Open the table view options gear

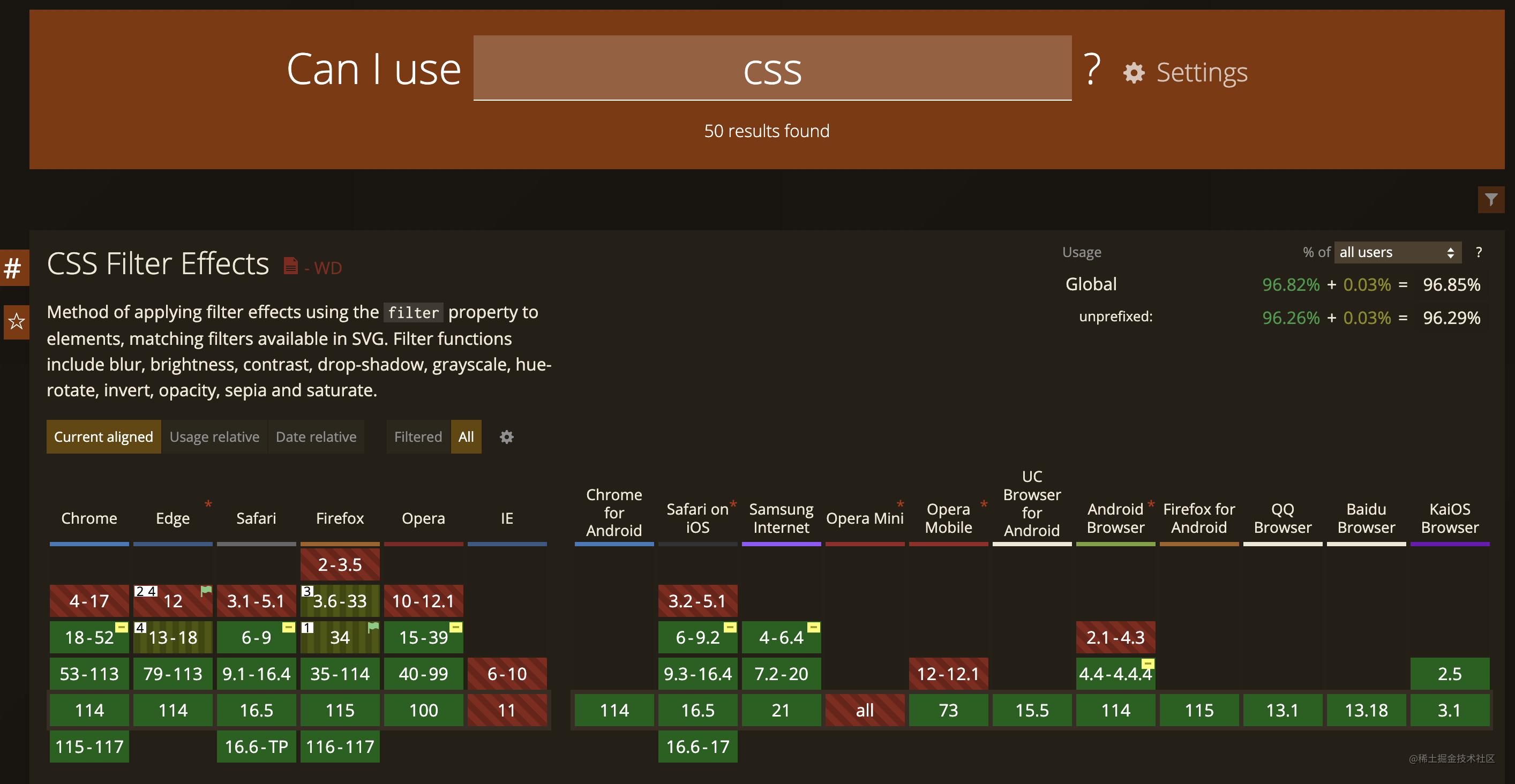506,436
